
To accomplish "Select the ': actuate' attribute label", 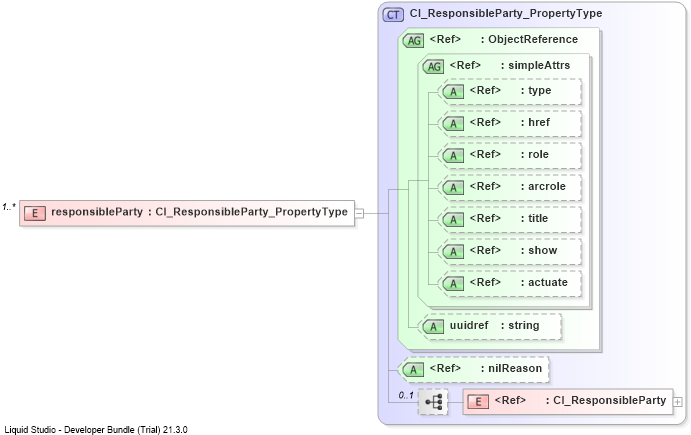I will click(x=544, y=282).
